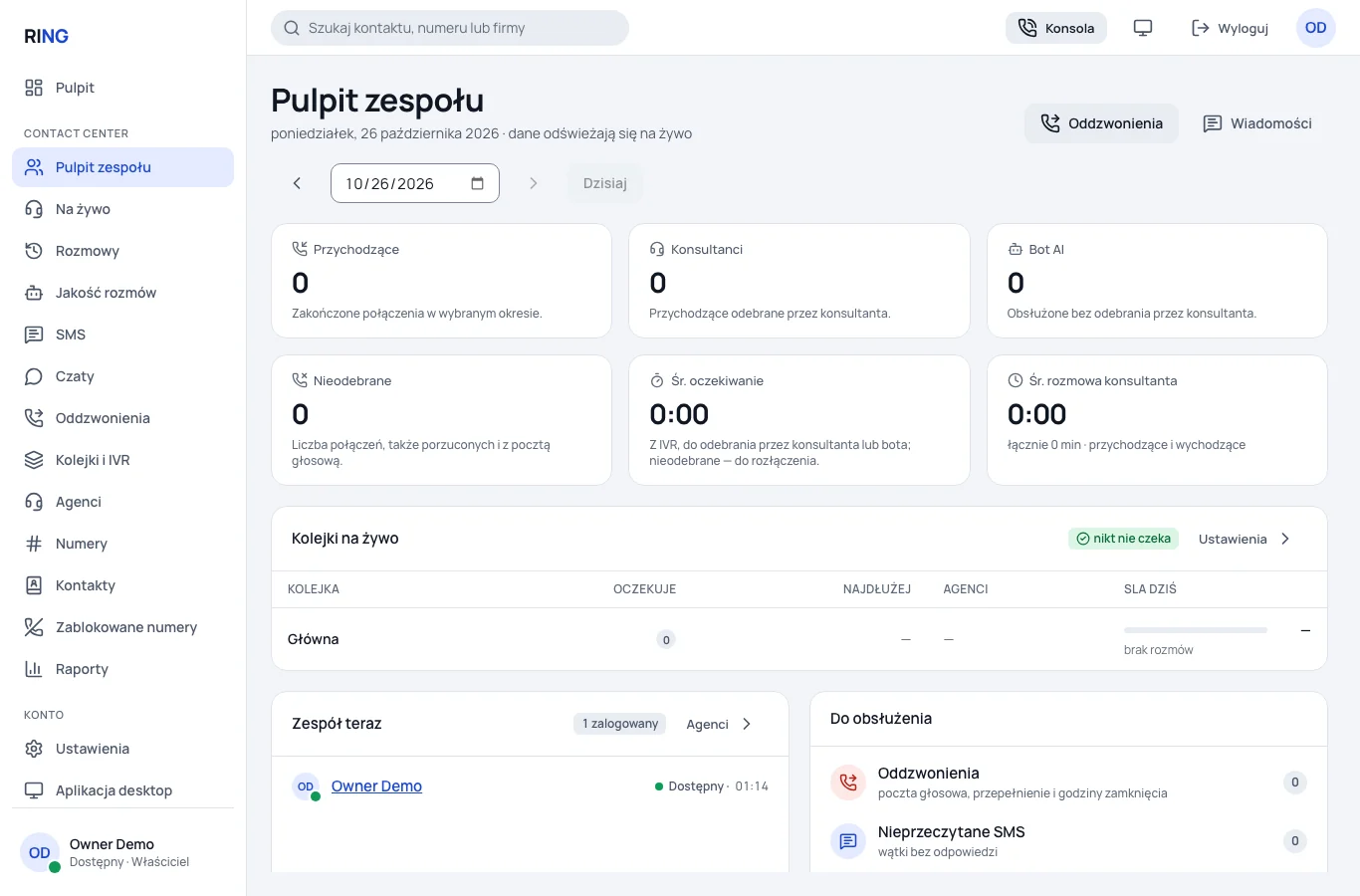The image size is (1360, 896).
Task: Click the Nieprzeczytane SMS message icon
Action: [x=848, y=841]
